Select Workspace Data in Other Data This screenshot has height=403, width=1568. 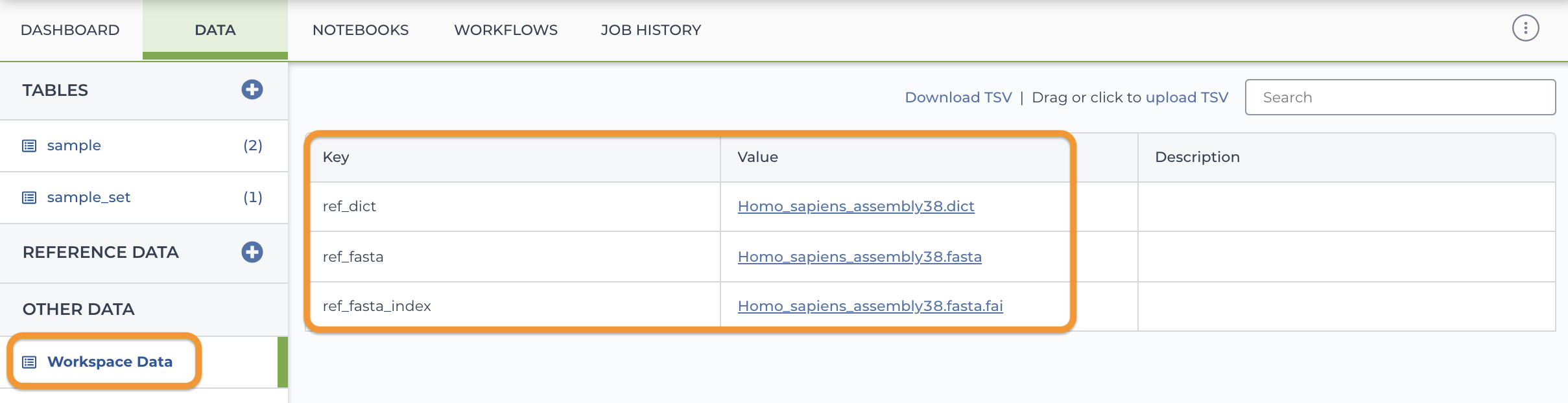point(110,362)
